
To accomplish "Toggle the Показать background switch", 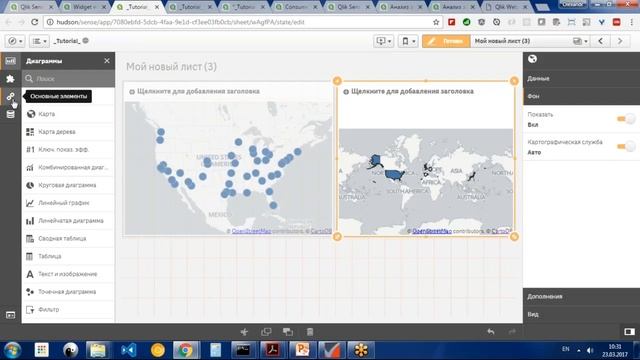I will click(626, 119).
